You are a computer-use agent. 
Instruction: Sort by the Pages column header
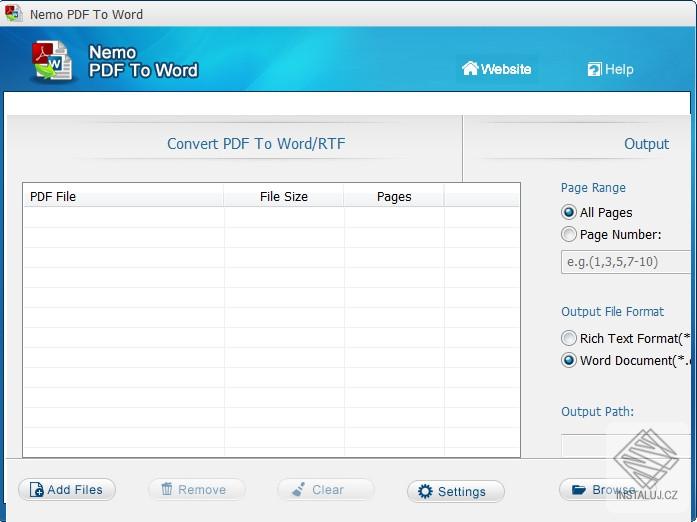click(394, 196)
